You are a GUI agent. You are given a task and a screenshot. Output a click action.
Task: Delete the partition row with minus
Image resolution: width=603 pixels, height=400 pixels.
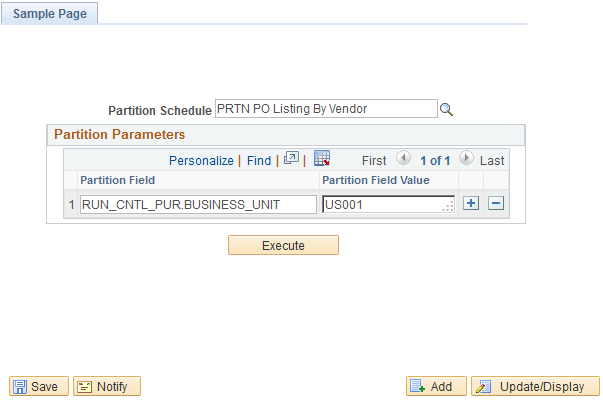pos(496,203)
